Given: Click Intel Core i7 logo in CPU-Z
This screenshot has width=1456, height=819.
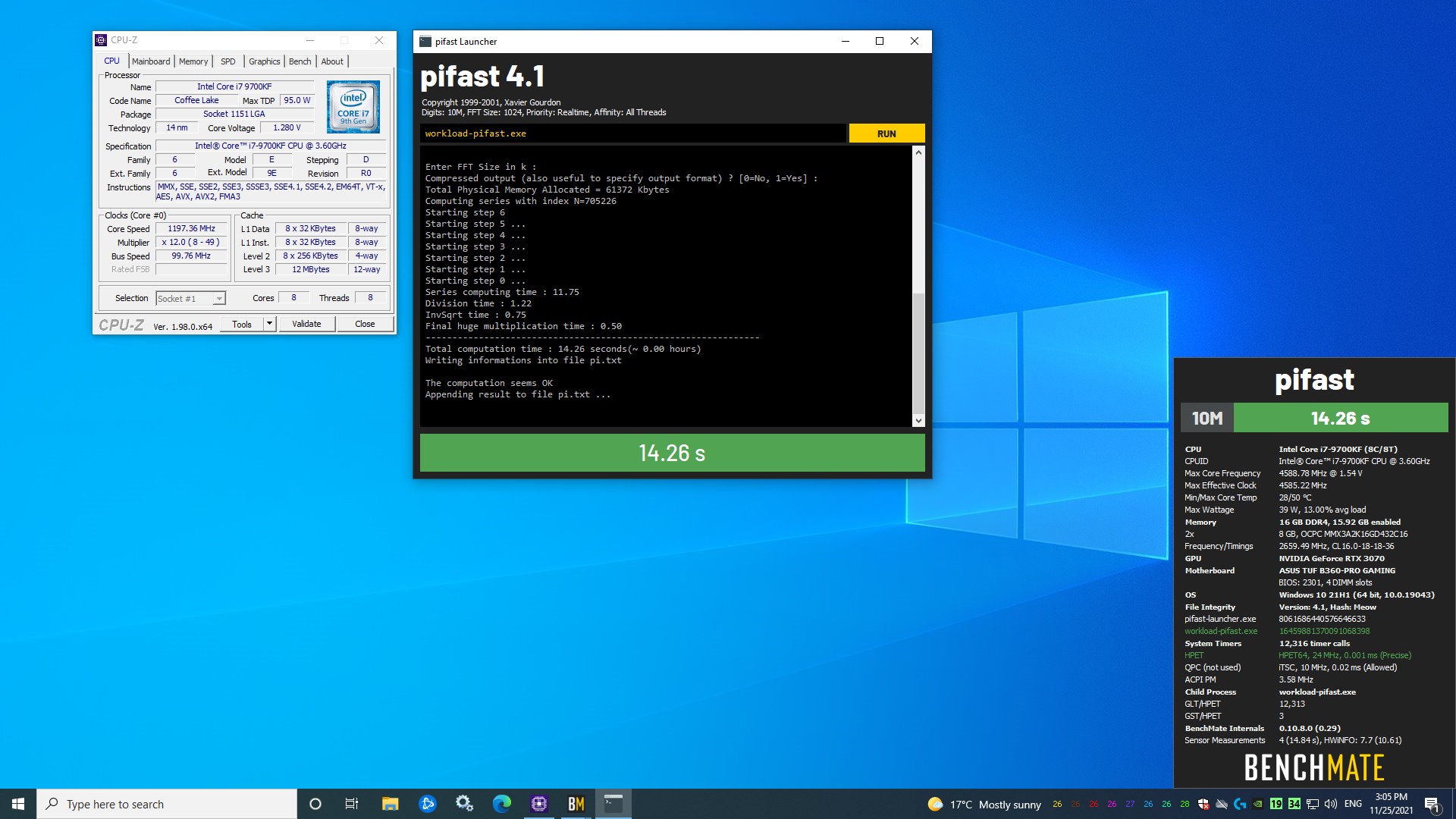Looking at the screenshot, I should 353,108.
